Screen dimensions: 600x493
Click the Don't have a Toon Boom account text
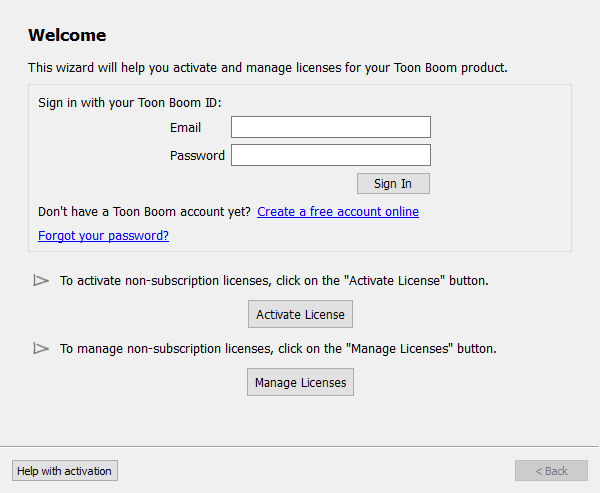144,212
